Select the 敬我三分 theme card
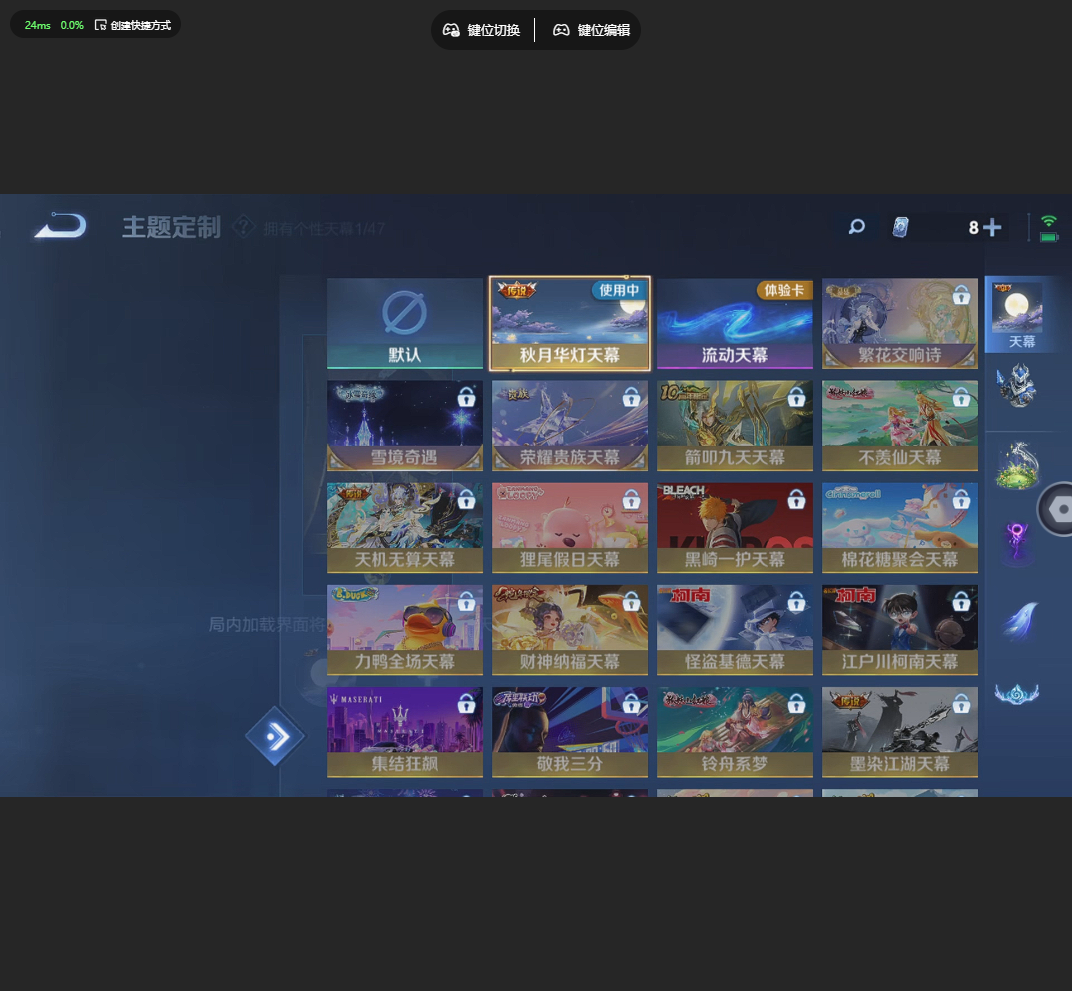Image resolution: width=1072 pixels, height=991 pixels. point(570,732)
